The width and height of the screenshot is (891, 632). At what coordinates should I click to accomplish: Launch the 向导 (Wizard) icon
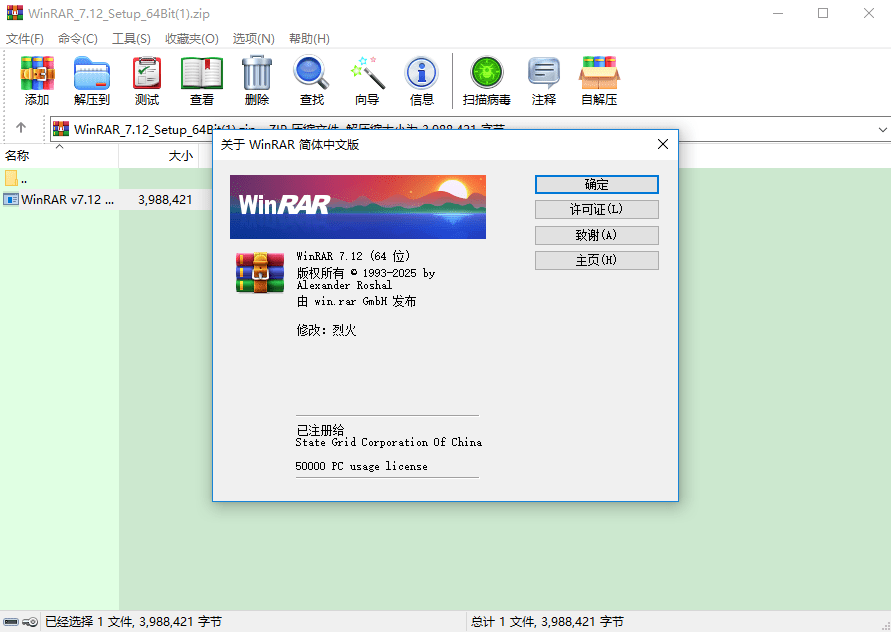366,80
